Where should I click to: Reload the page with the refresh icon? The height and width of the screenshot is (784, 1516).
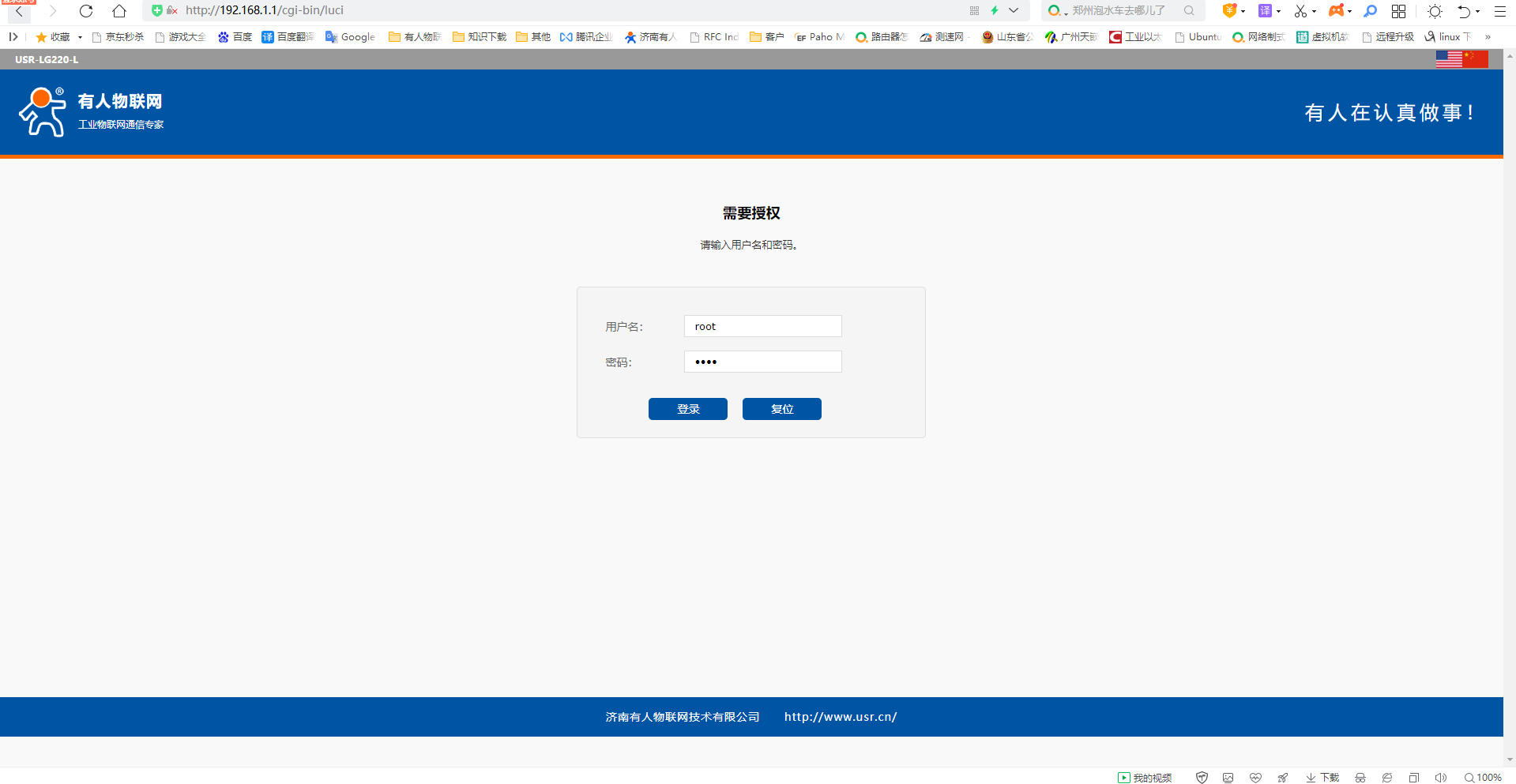point(86,11)
